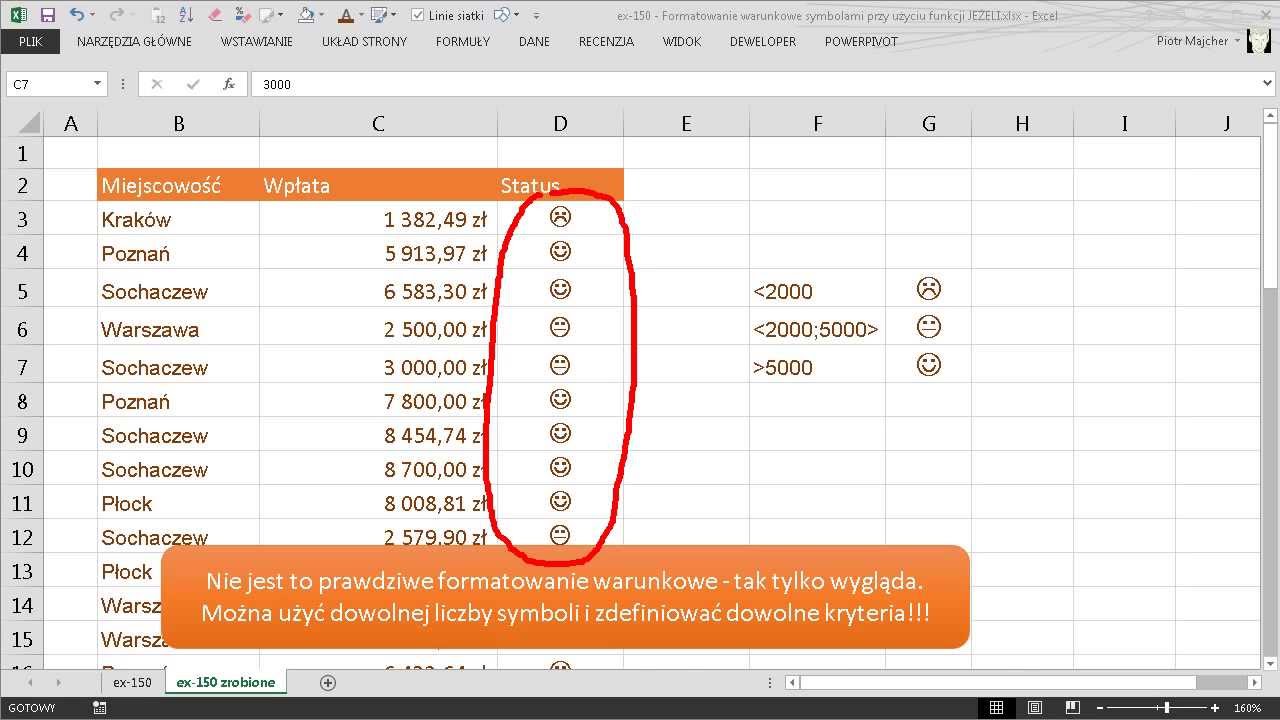Viewport: 1280px width, 720px height.
Task: Click the cancel X icon in formula bar
Action: point(156,84)
